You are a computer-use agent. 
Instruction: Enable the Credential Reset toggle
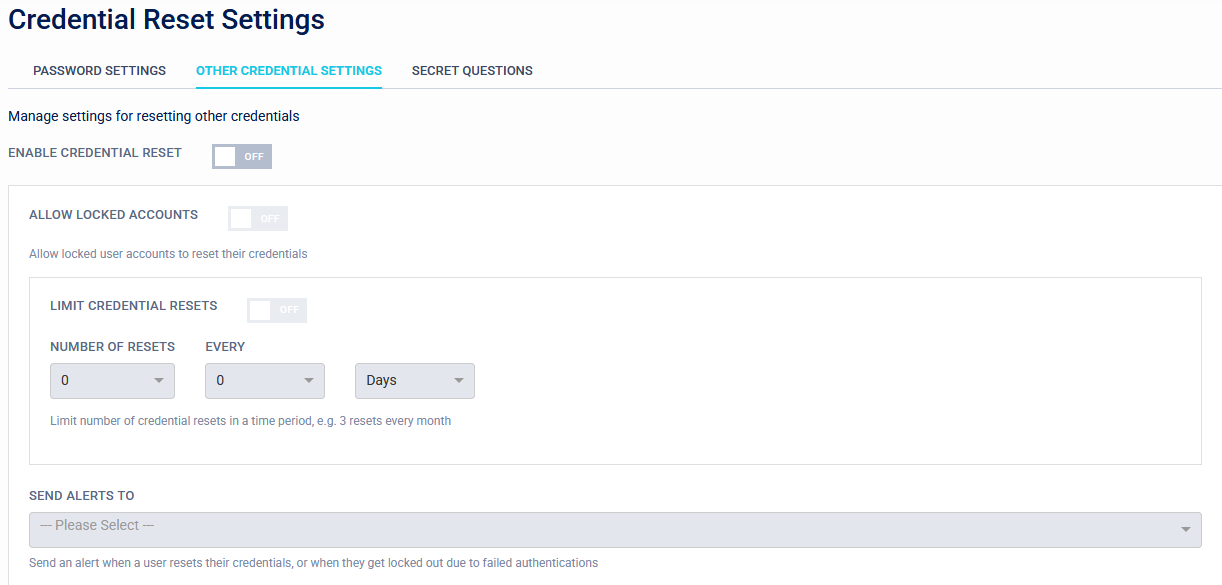pos(241,156)
